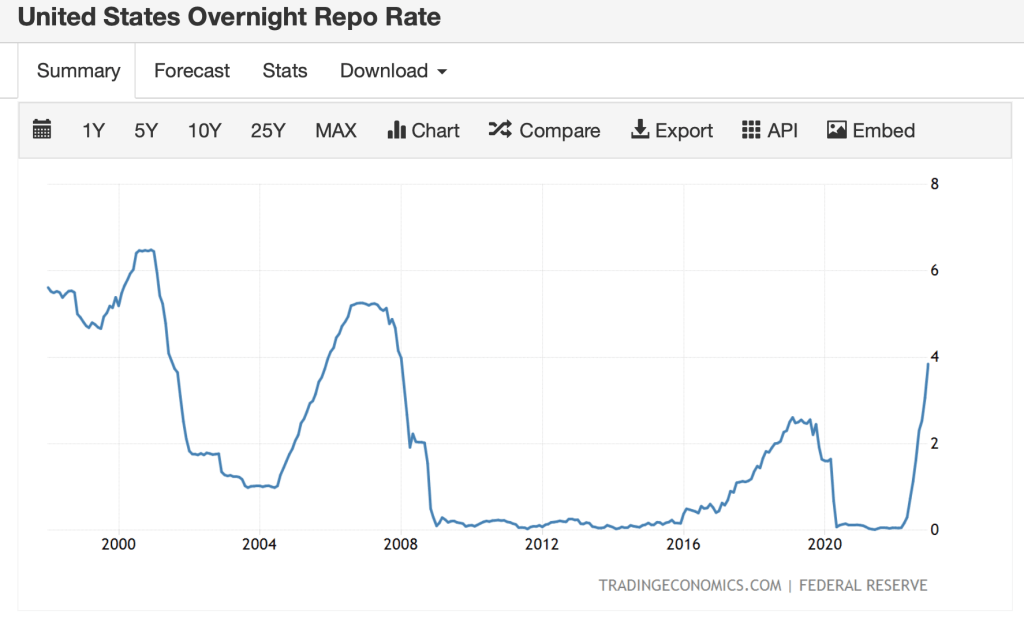
Task: Click the Embed button label
Action: click(884, 130)
